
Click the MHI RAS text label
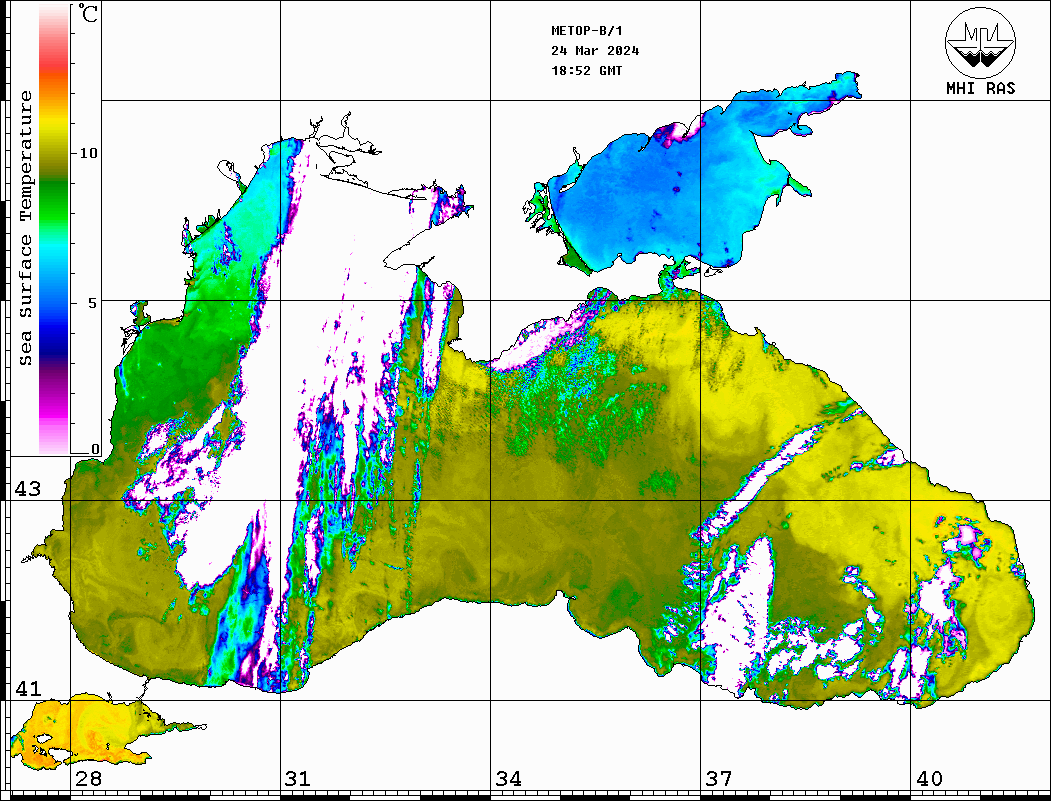(980, 88)
